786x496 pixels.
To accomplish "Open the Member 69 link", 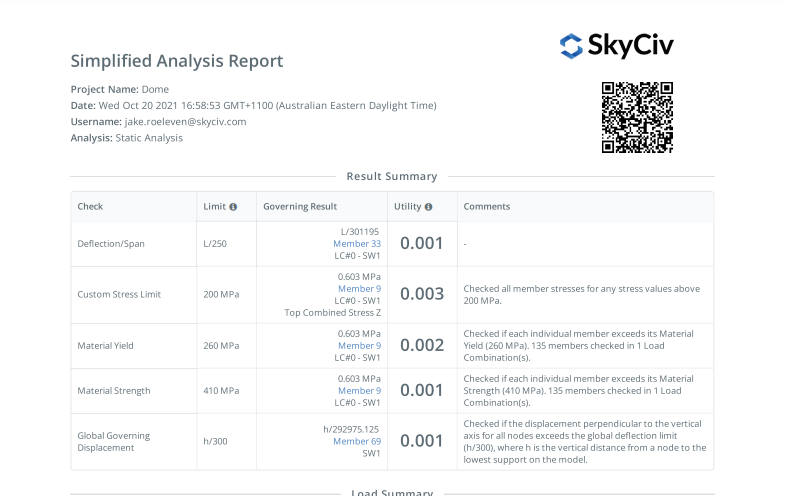I will pos(357,441).
